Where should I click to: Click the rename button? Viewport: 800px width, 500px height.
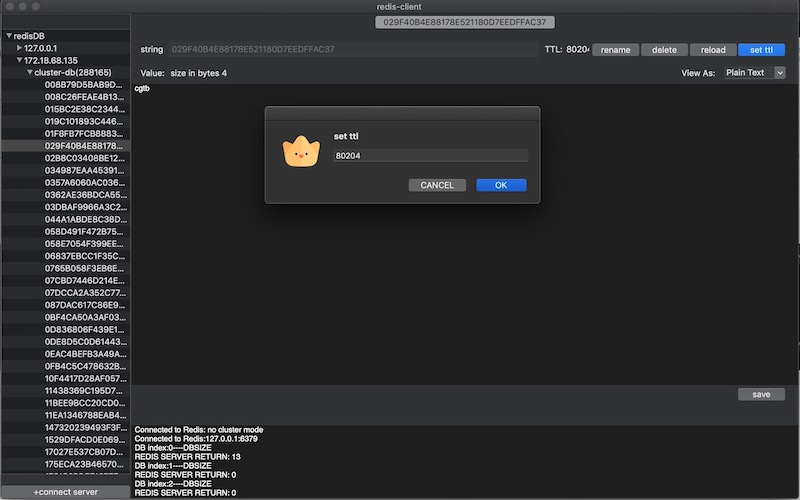[x=614, y=49]
